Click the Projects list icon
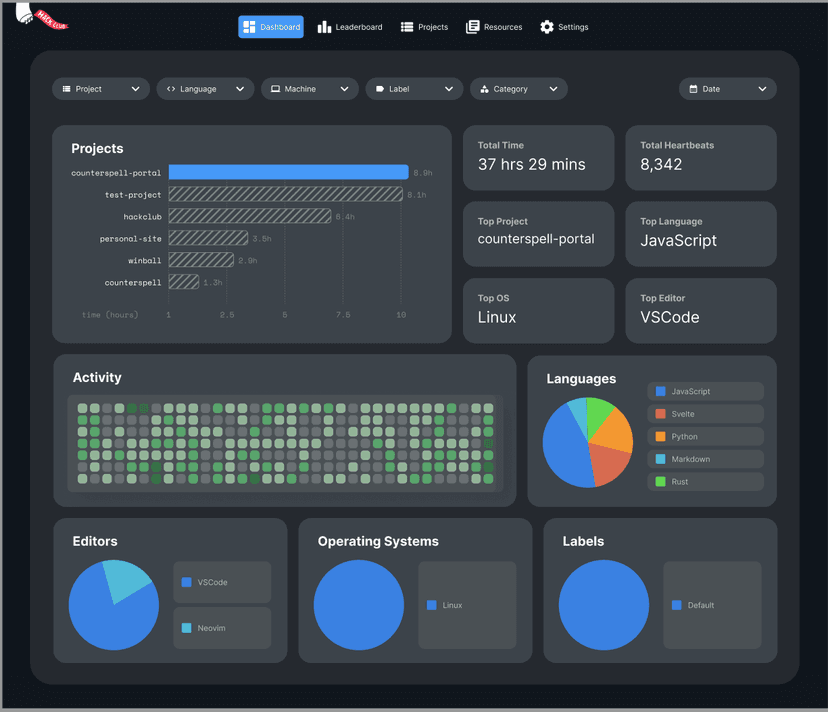Image resolution: width=828 pixels, height=712 pixels. click(407, 27)
